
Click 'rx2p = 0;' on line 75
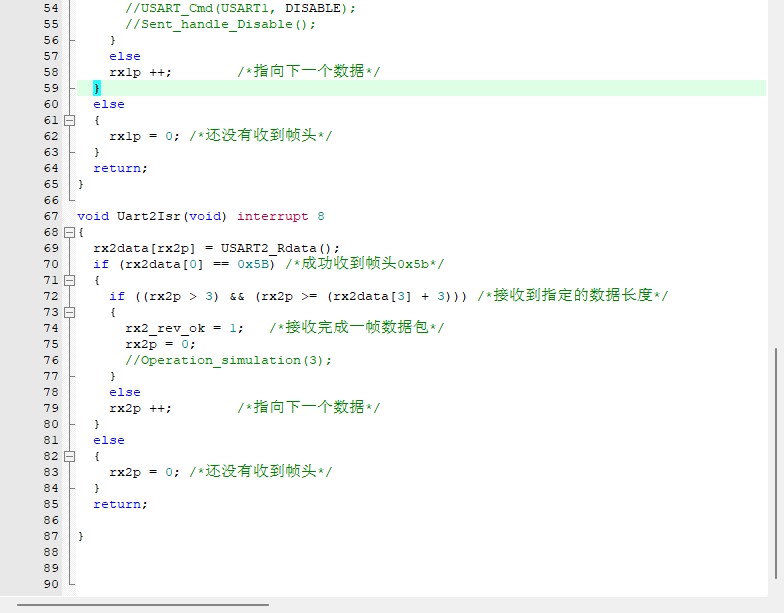[160, 344]
